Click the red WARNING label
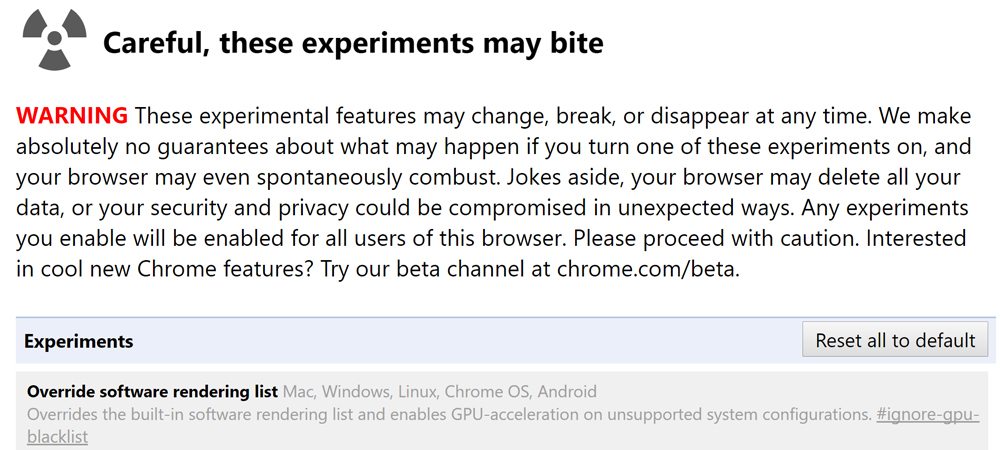This screenshot has width=1000, height=450. click(x=72, y=114)
